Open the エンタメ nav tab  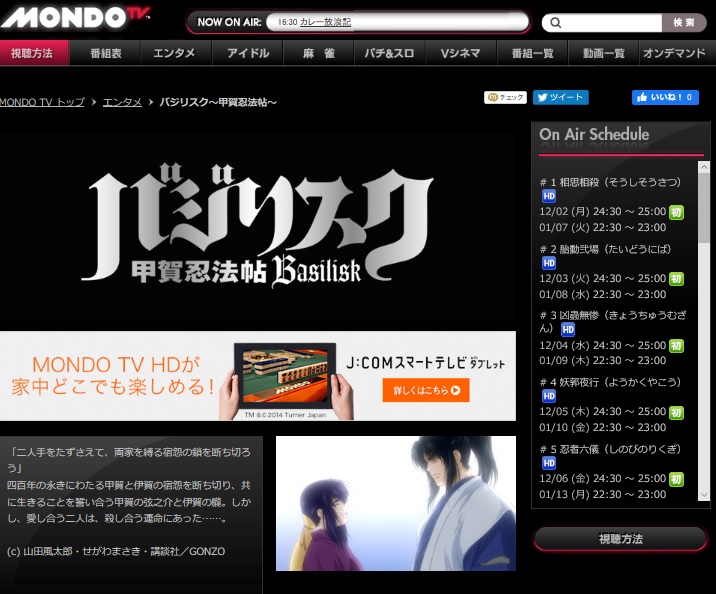coord(177,53)
